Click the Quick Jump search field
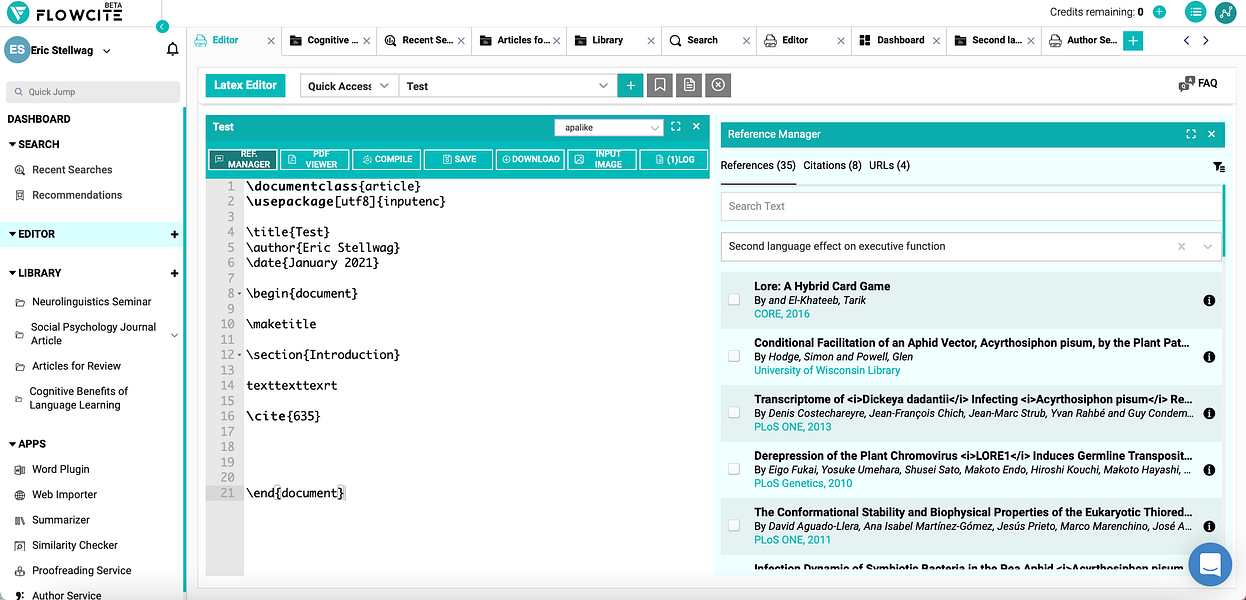 [x=93, y=92]
